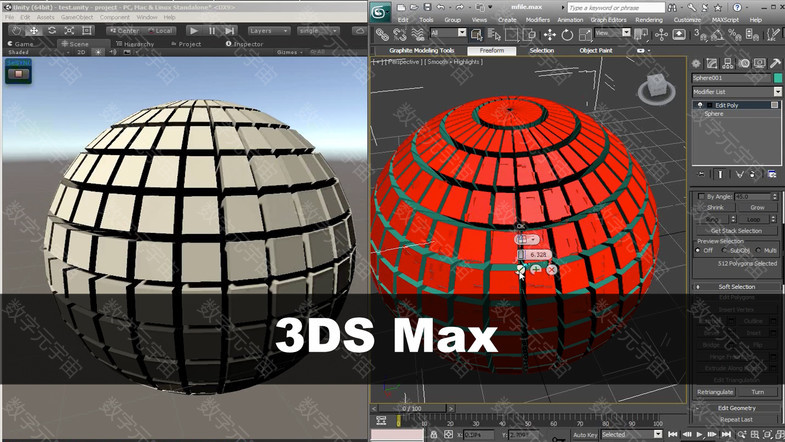Click Select and Link chain icon
This screenshot has height=442, width=785.
(382, 34)
